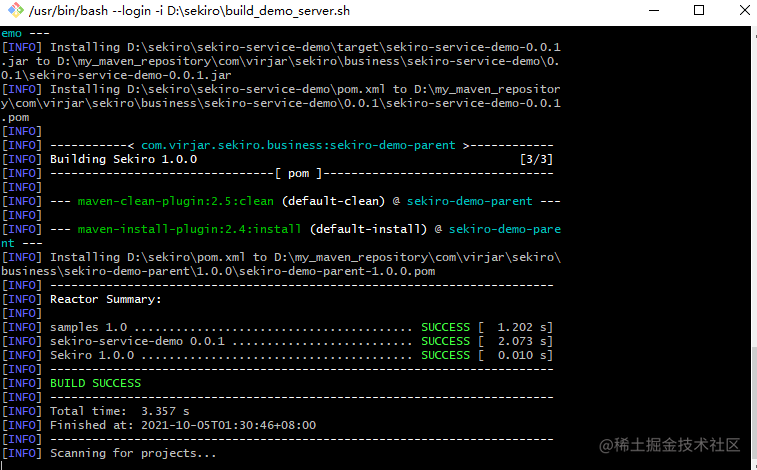Click the Git Bash icon in title bar

pyautogui.click(x=16, y=11)
